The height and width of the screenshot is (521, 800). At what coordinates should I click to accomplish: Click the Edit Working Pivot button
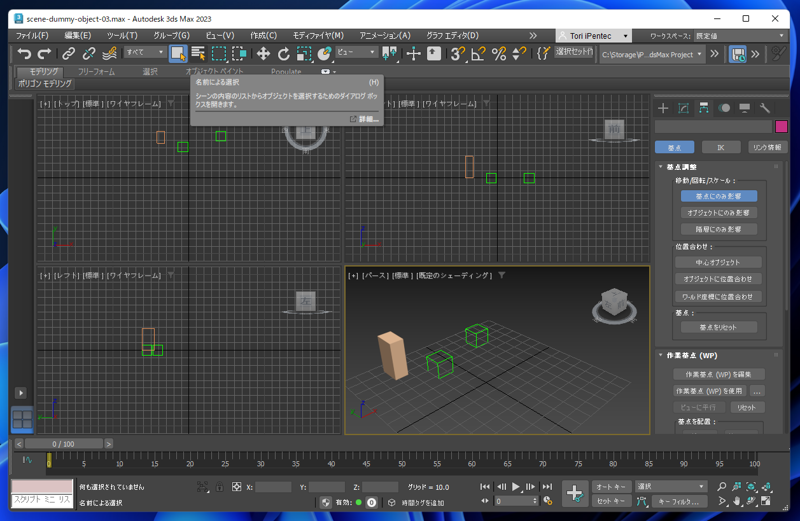tap(718, 374)
